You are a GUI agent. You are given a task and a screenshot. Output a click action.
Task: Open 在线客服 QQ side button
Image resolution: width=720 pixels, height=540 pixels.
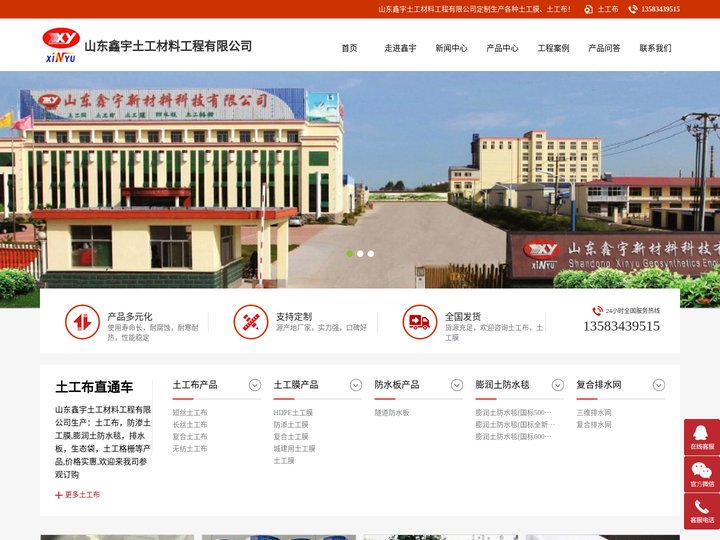click(x=702, y=437)
